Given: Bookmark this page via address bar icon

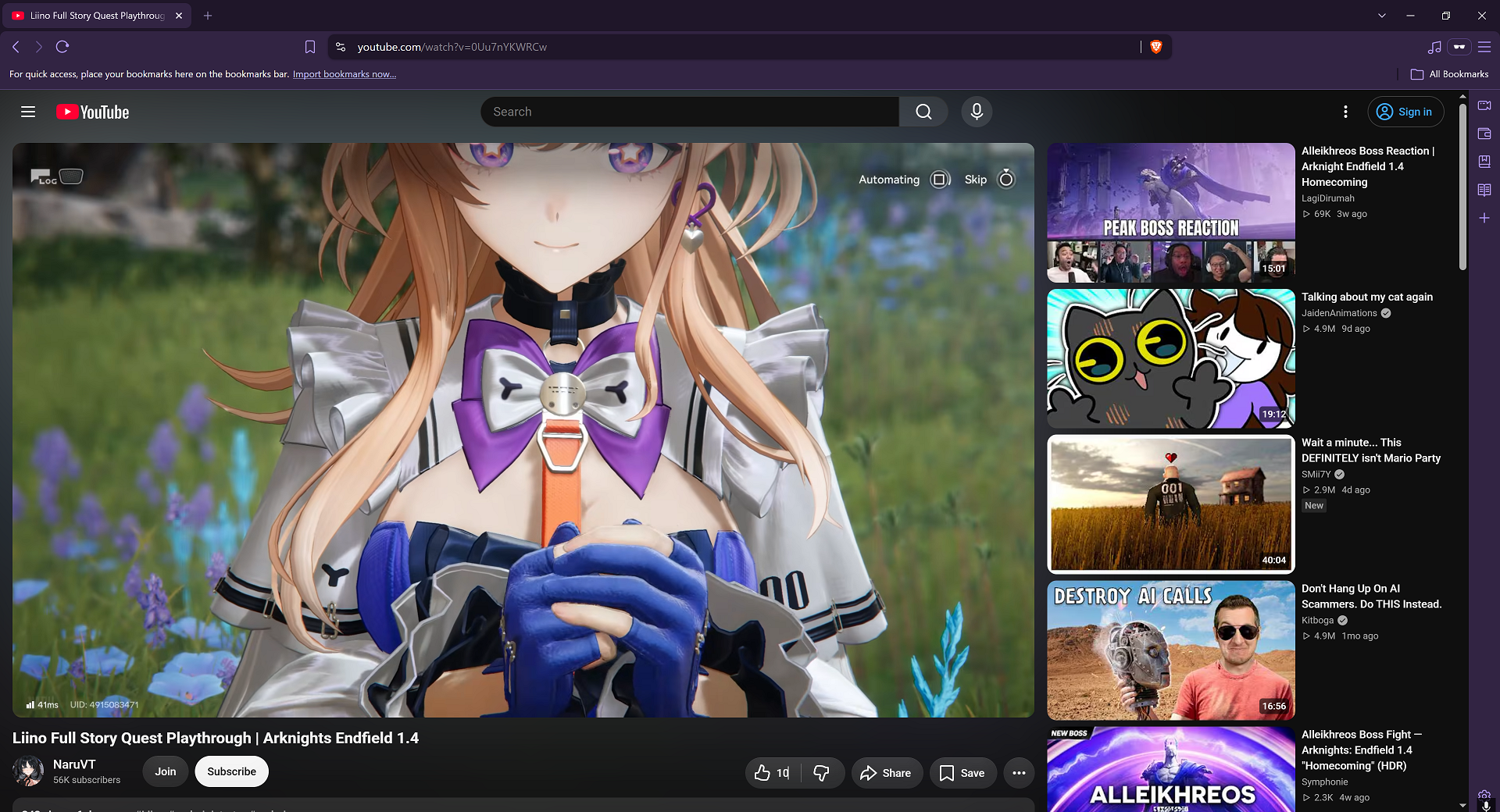Looking at the screenshot, I should [310, 47].
